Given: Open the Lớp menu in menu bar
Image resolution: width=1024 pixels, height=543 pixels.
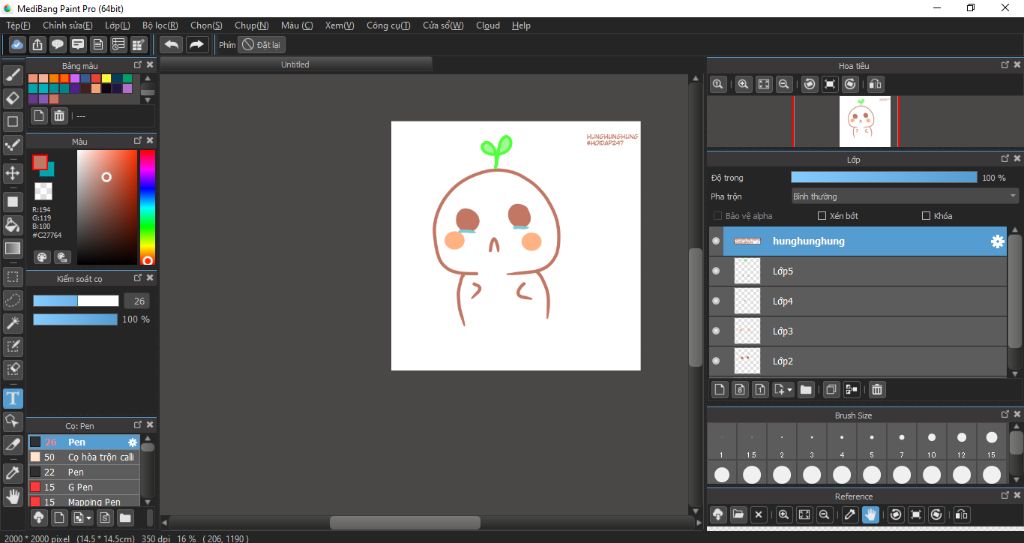Looking at the screenshot, I should pos(118,25).
